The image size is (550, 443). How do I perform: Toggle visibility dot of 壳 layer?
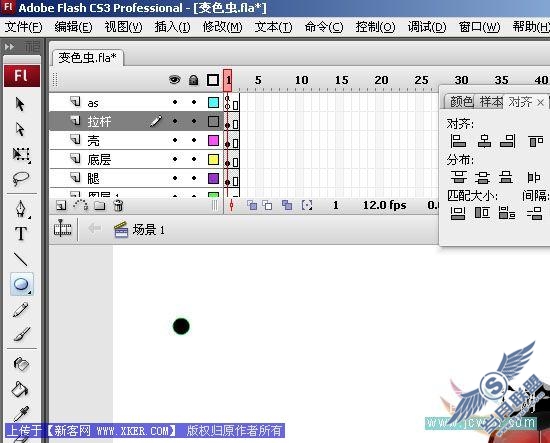[175, 140]
